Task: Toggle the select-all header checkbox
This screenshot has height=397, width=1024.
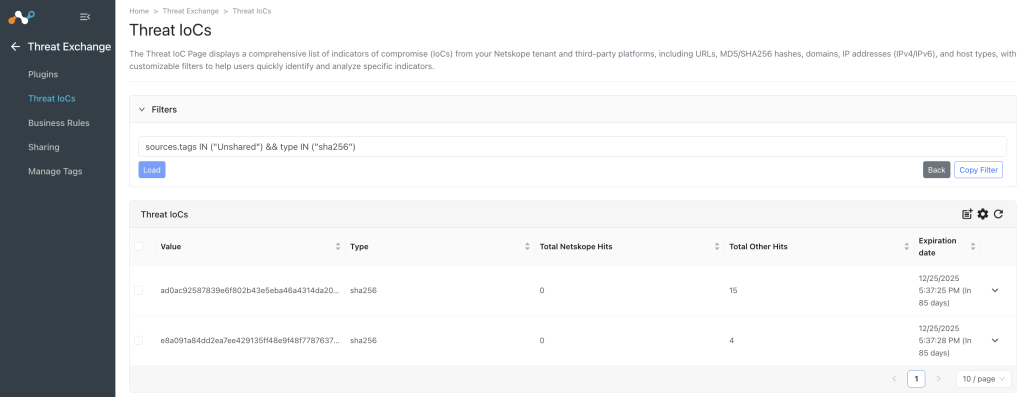Action: pyautogui.click(x=138, y=247)
